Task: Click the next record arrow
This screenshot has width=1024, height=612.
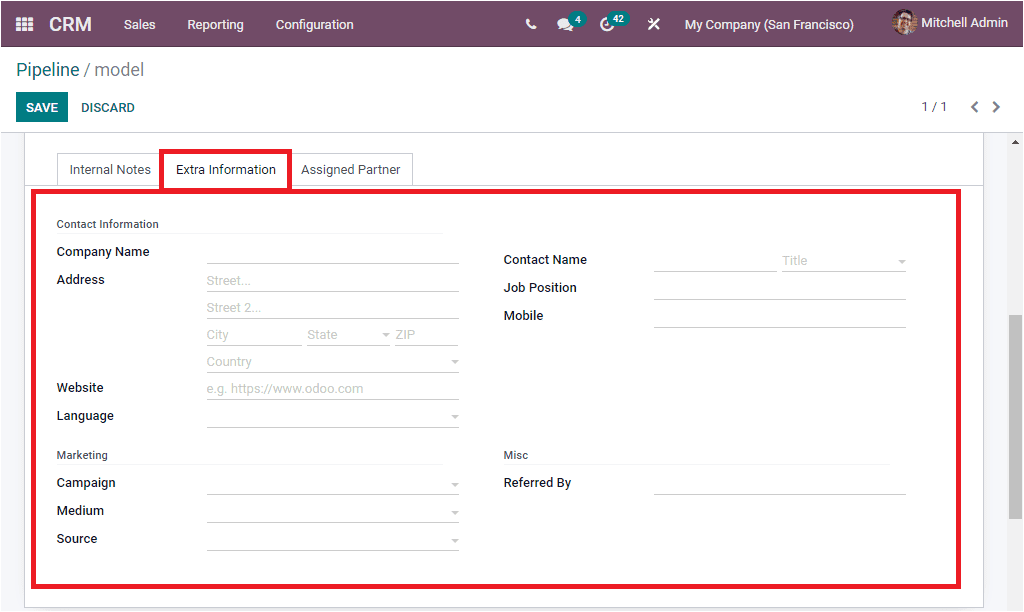Action: pos(996,106)
